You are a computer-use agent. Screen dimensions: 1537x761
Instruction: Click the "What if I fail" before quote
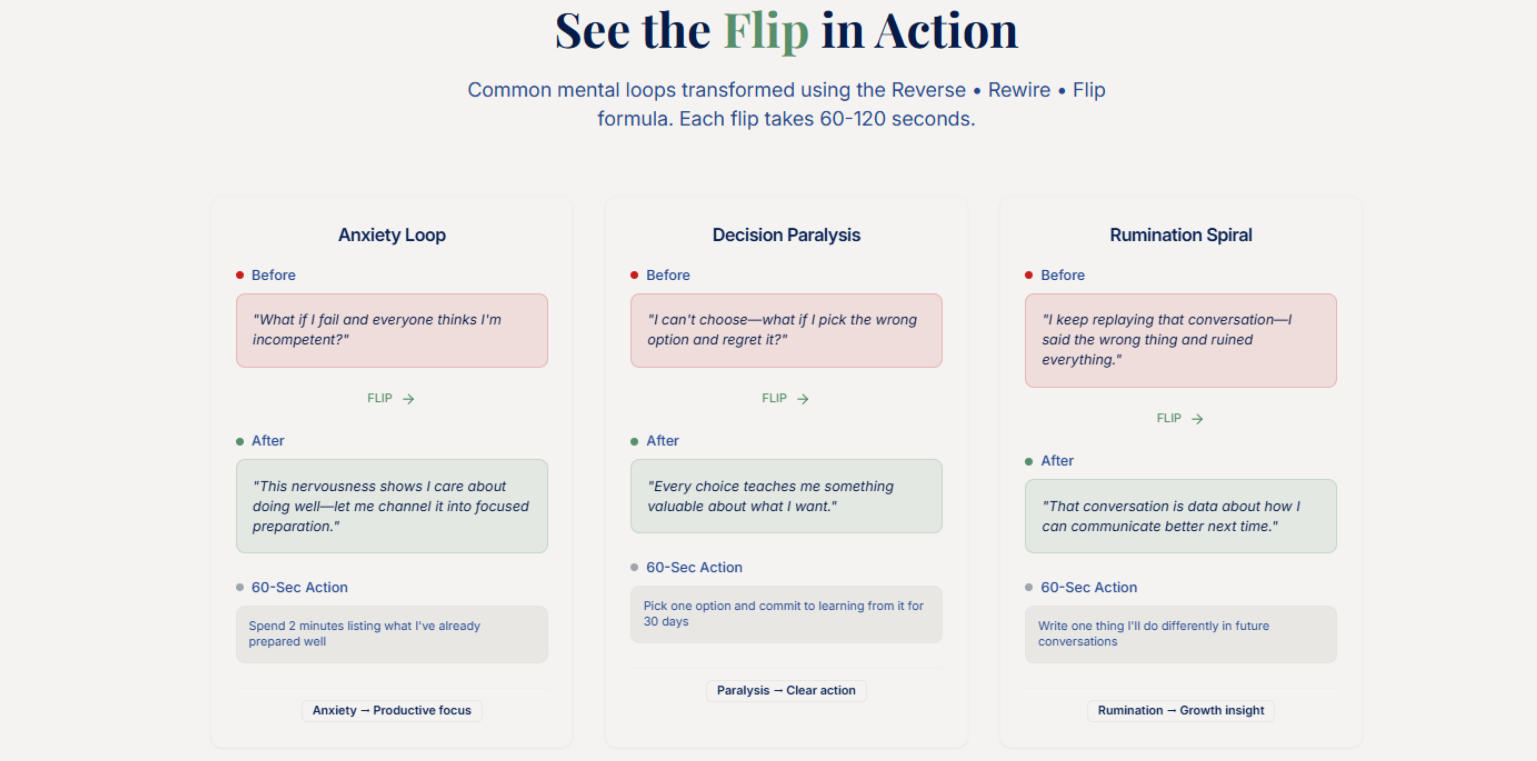tap(392, 330)
